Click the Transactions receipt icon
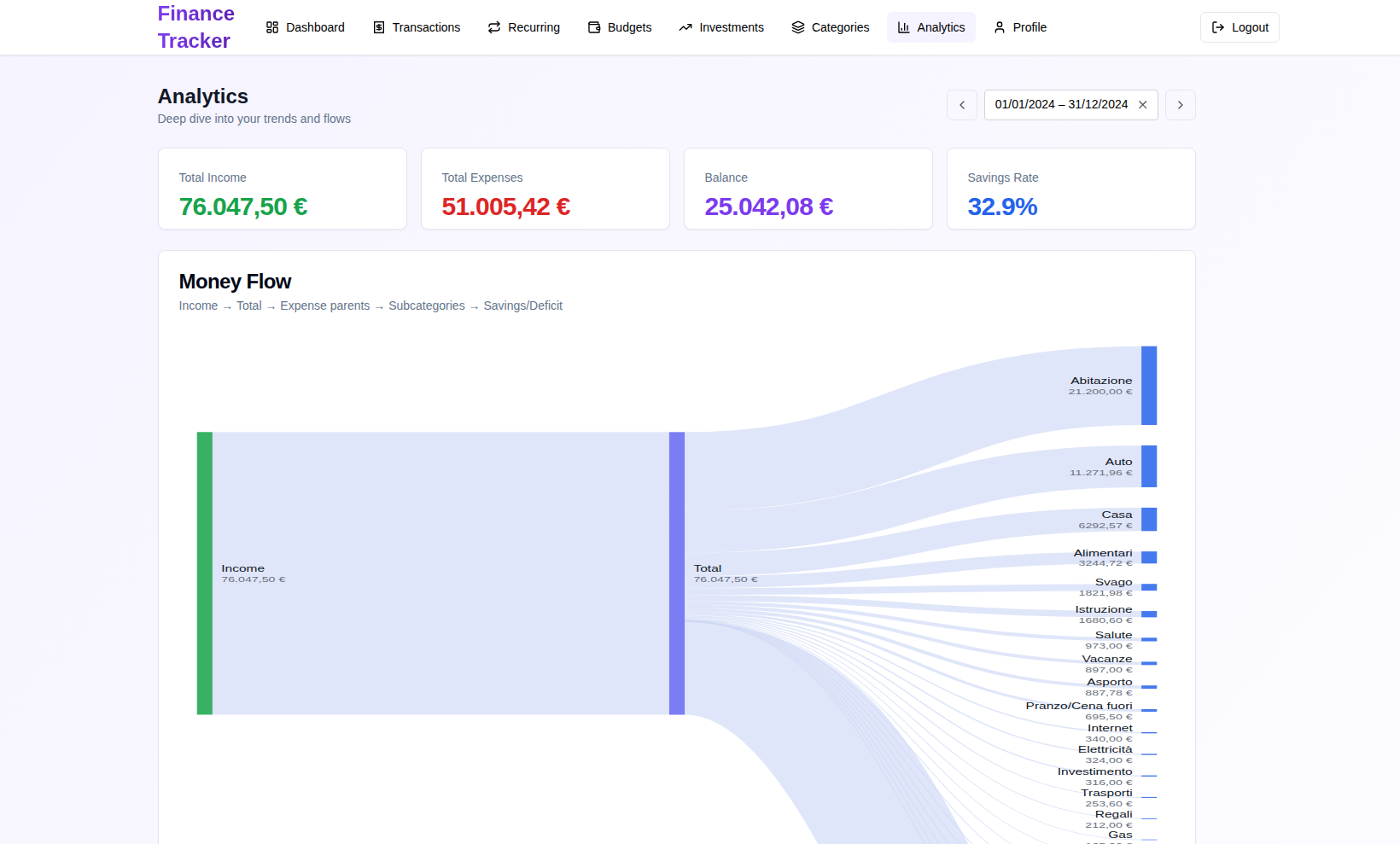This screenshot has width=1400, height=844. [379, 27]
